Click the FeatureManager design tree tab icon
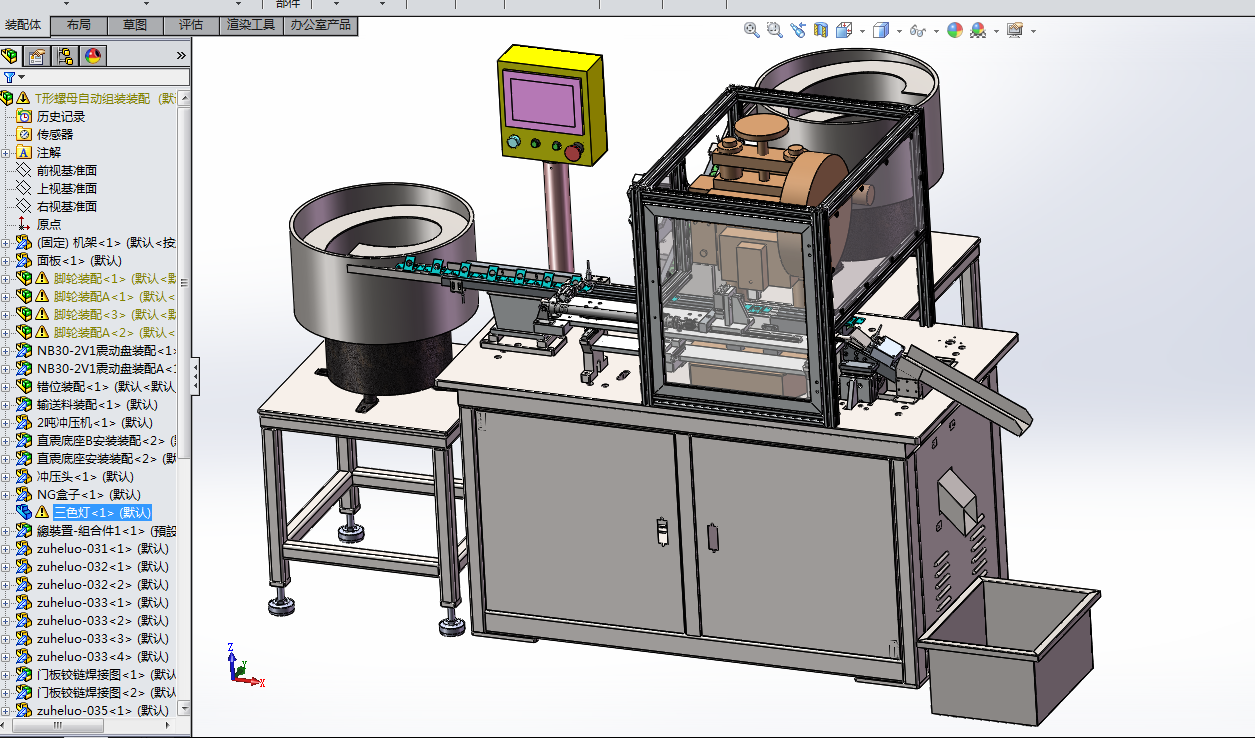This screenshot has height=738, width=1255. tap(10, 56)
